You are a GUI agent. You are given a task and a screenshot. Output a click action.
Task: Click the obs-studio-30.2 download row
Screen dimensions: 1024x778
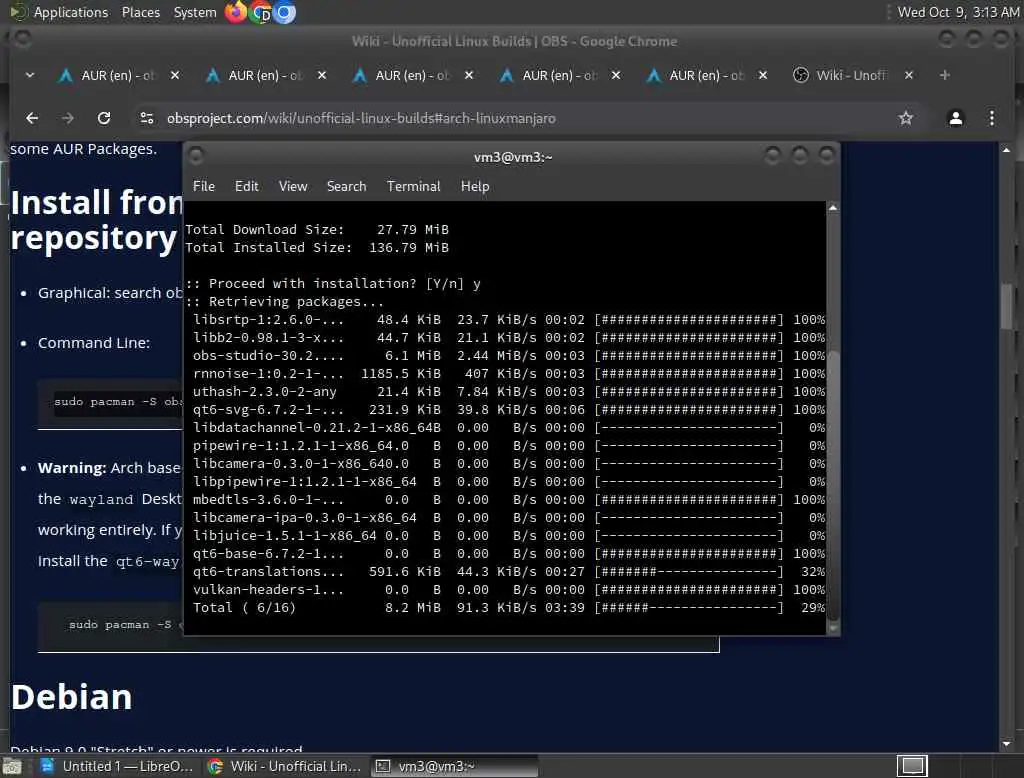(508, 355)
